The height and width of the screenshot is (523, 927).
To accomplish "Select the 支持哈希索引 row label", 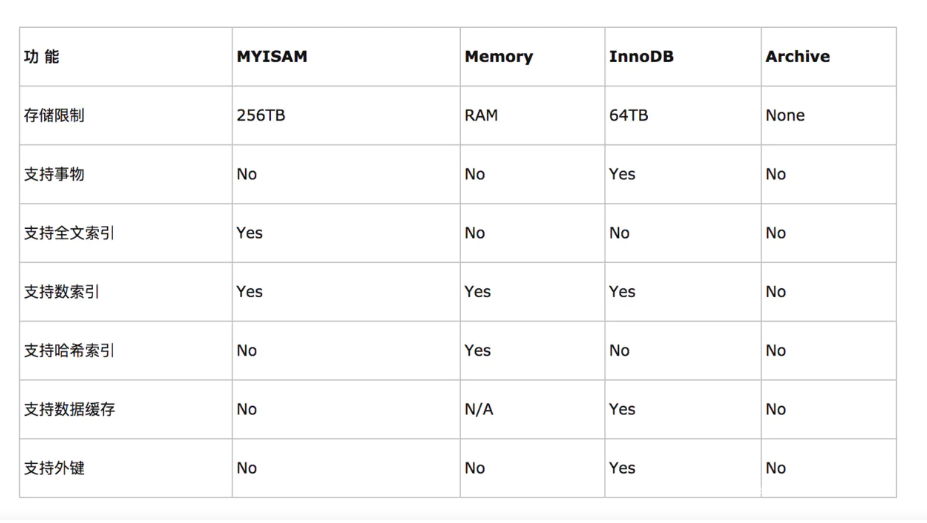I will [69, 351].
